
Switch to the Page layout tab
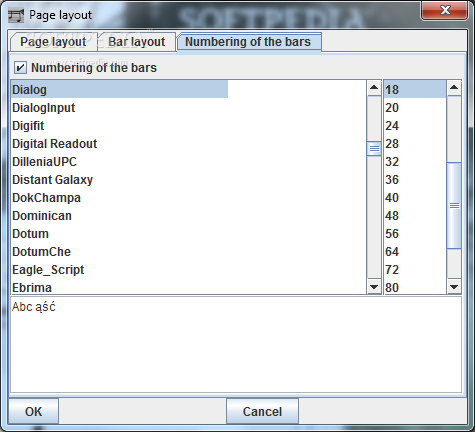click(53, 42)
